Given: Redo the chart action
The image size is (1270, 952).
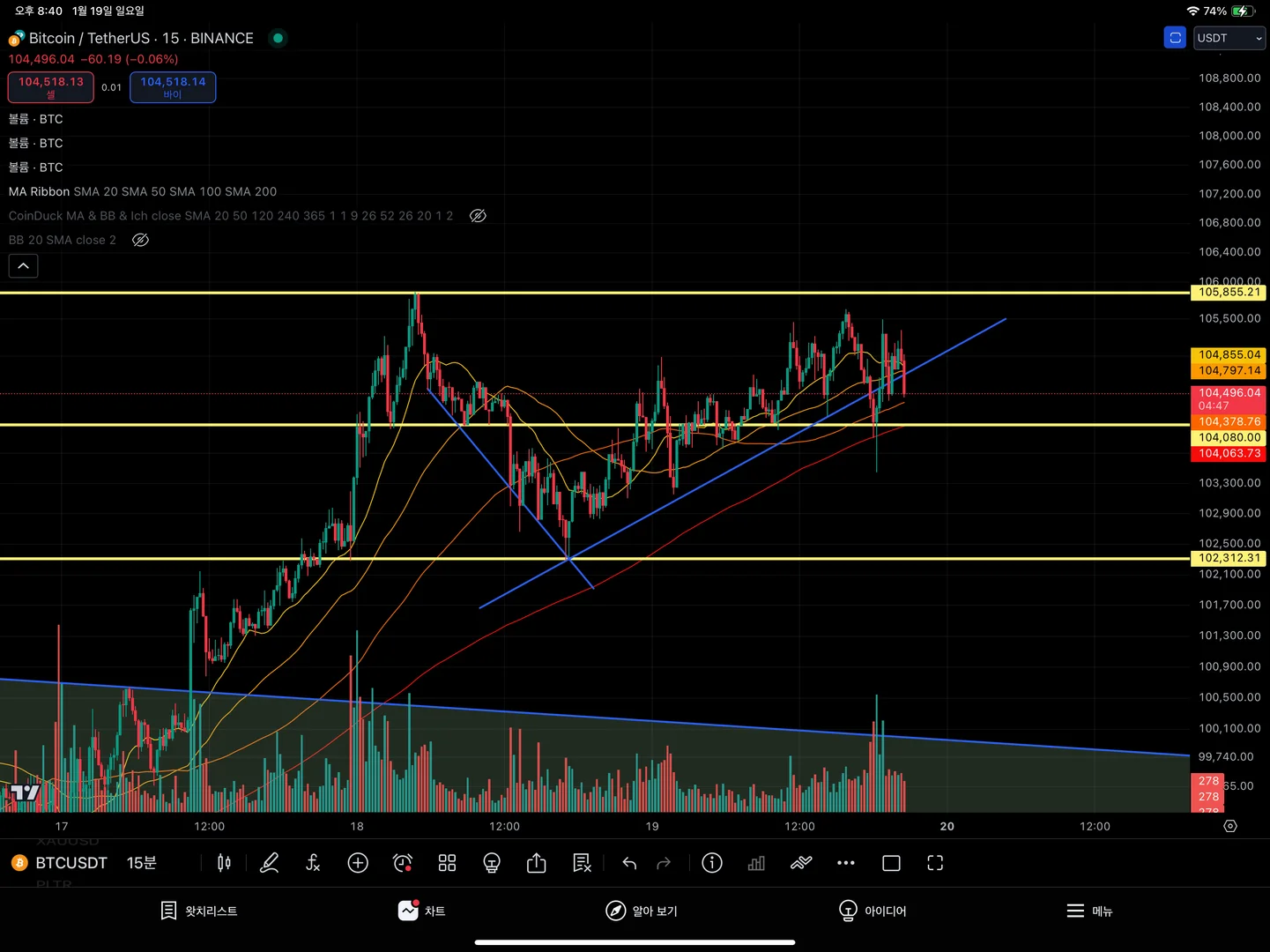Looking at the screenshot, I should pos(664,863).
